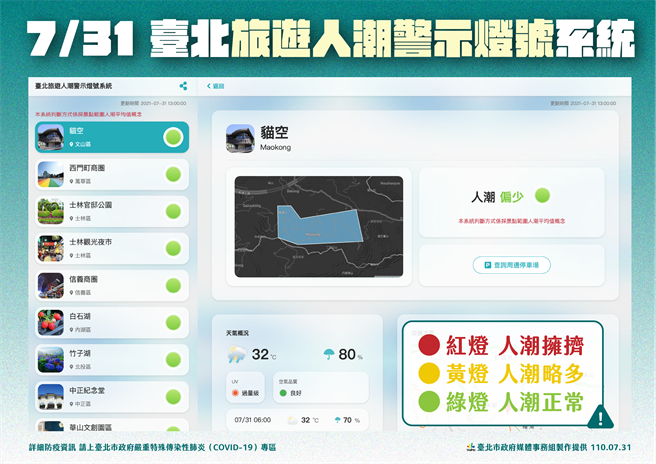Open the 白石湖 list entry
Viewport: 656px width, 464px height.
tap(112, 323)
